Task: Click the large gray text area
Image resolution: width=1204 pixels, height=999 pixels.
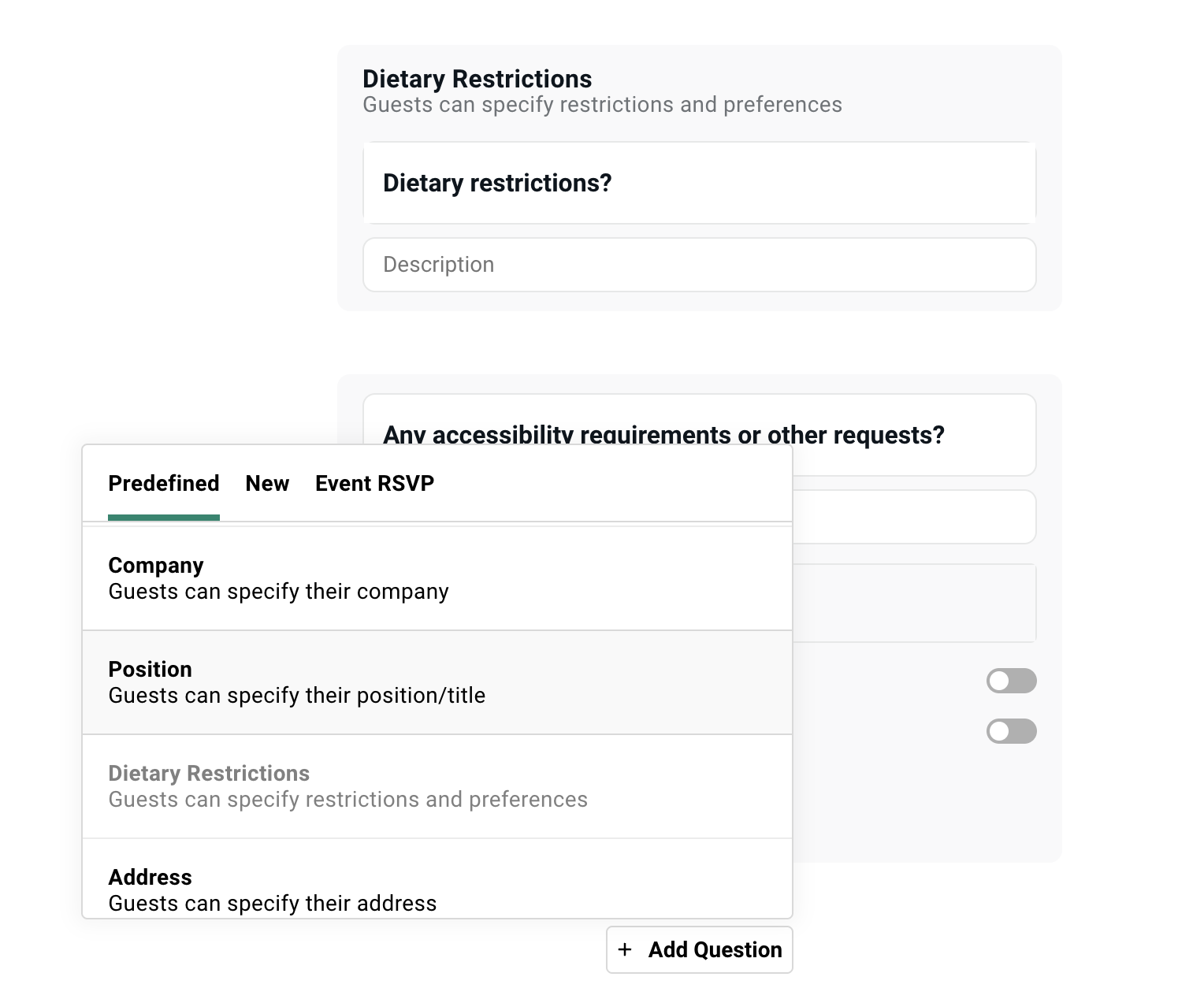Action: tap(914, 603)
